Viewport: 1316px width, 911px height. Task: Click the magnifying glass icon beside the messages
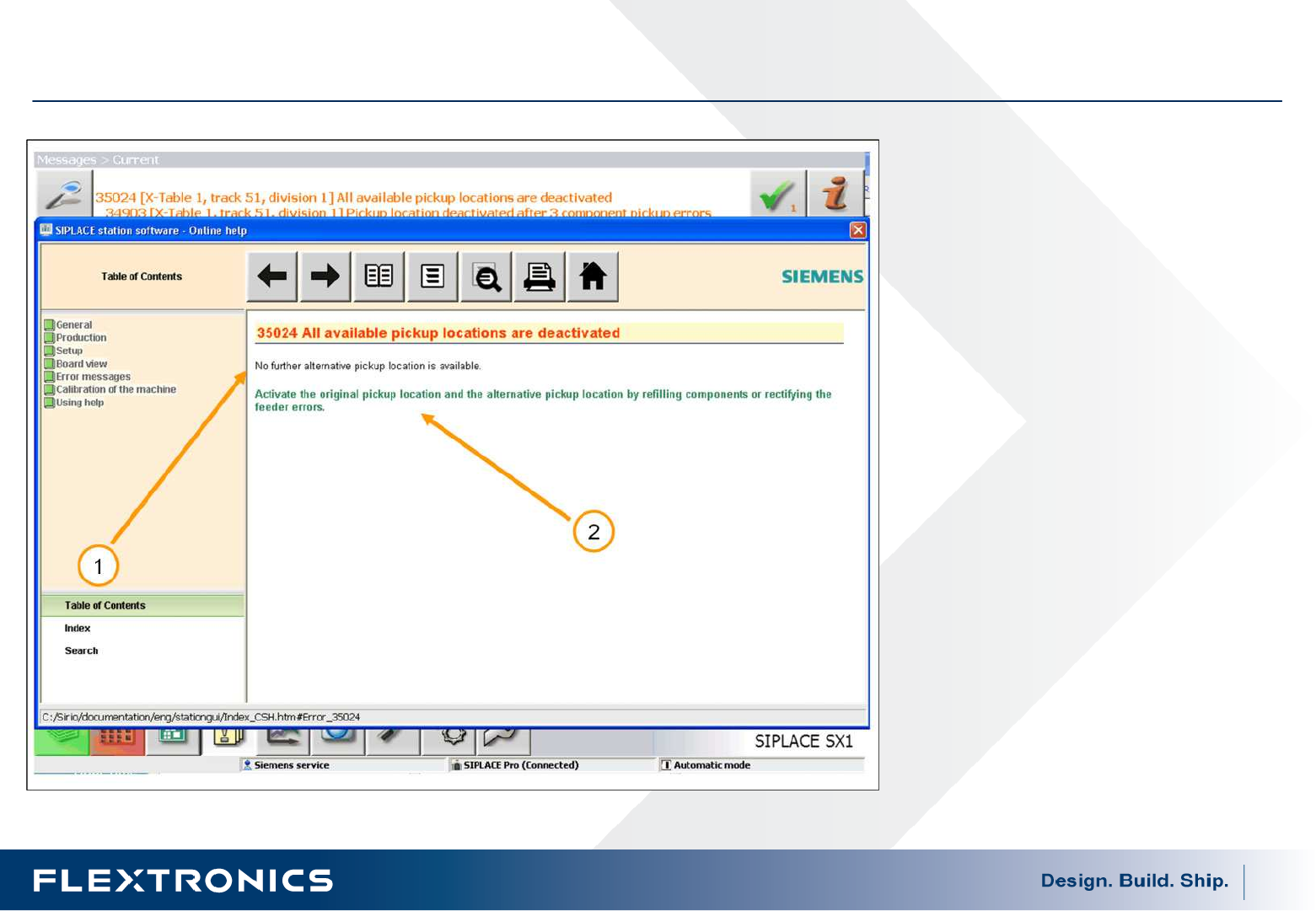point(65,194)
